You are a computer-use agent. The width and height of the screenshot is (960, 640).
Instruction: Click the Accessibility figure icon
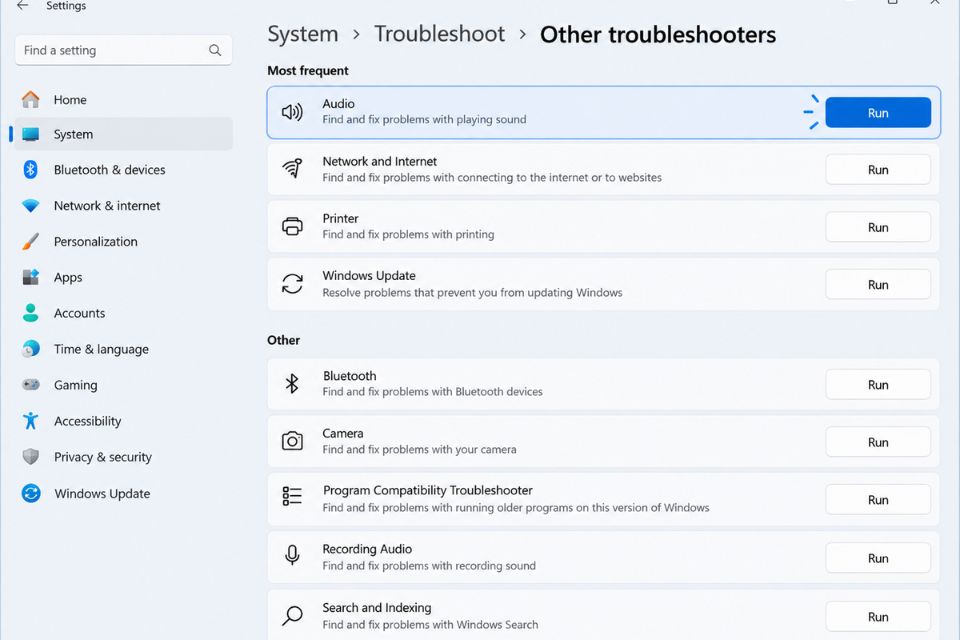pos(31,421)
